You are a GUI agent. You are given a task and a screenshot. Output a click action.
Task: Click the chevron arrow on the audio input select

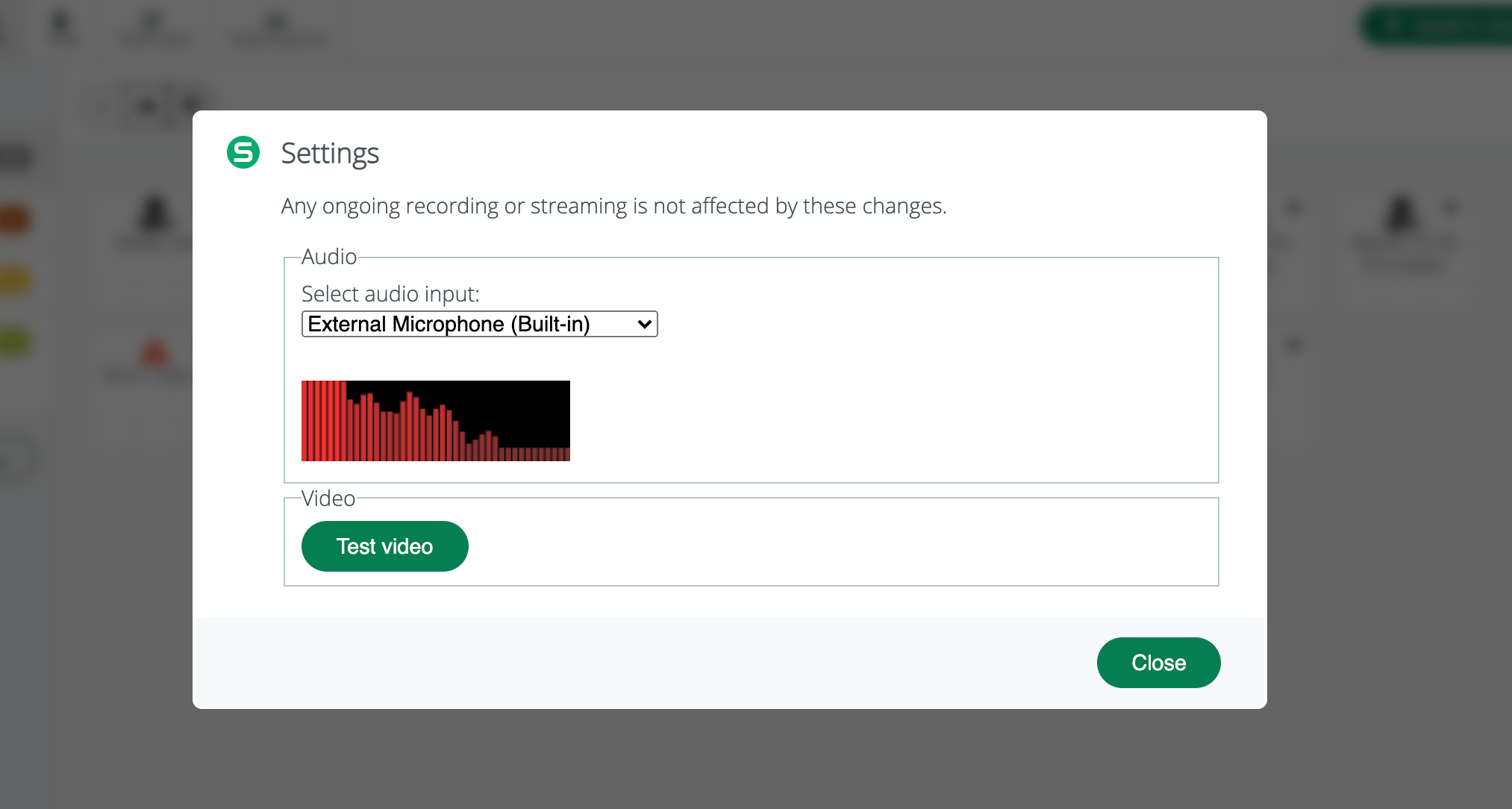point(645,325)
